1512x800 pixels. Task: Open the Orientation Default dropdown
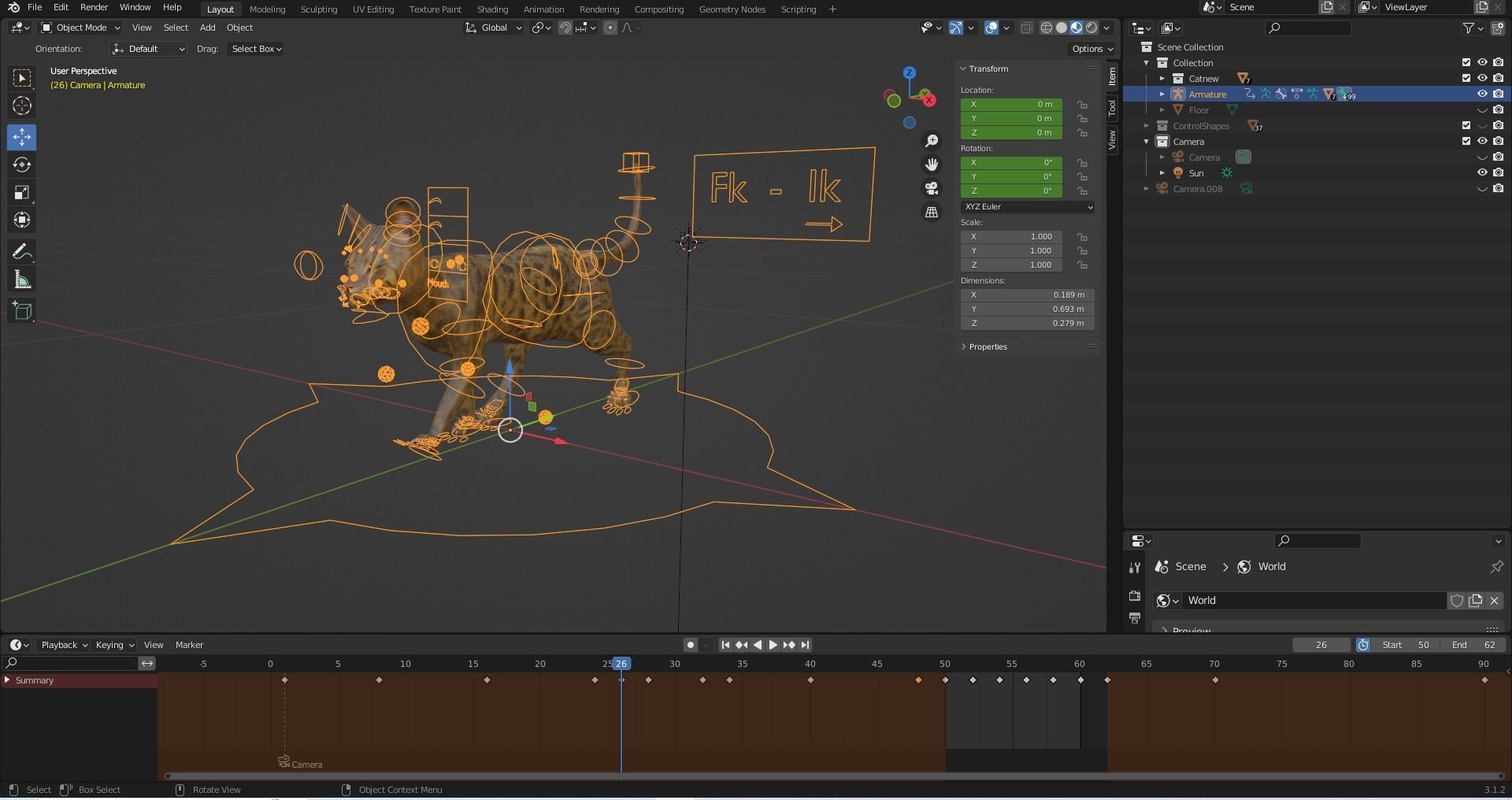coord(148,49)
